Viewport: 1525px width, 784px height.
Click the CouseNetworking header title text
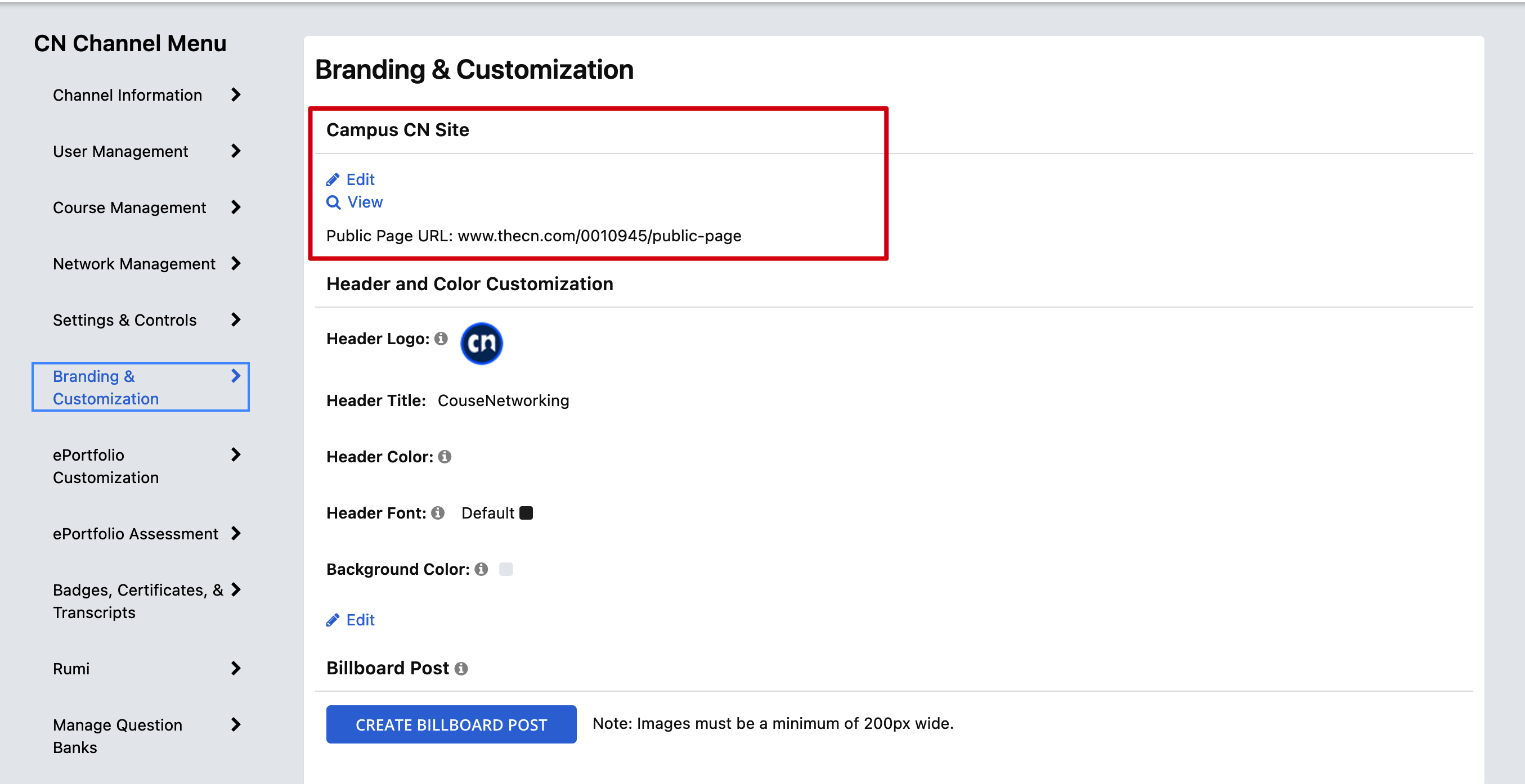503,400
